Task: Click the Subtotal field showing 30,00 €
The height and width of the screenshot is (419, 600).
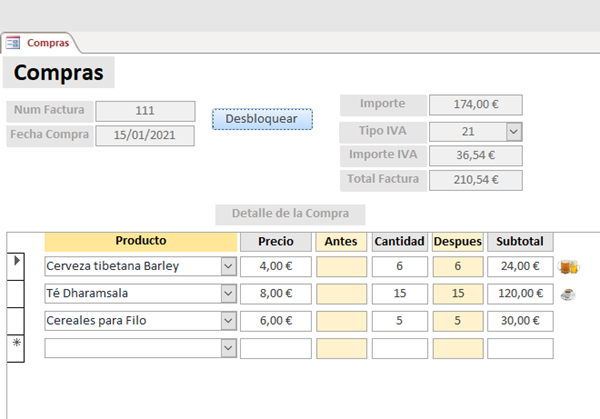Action: (519, 321)
